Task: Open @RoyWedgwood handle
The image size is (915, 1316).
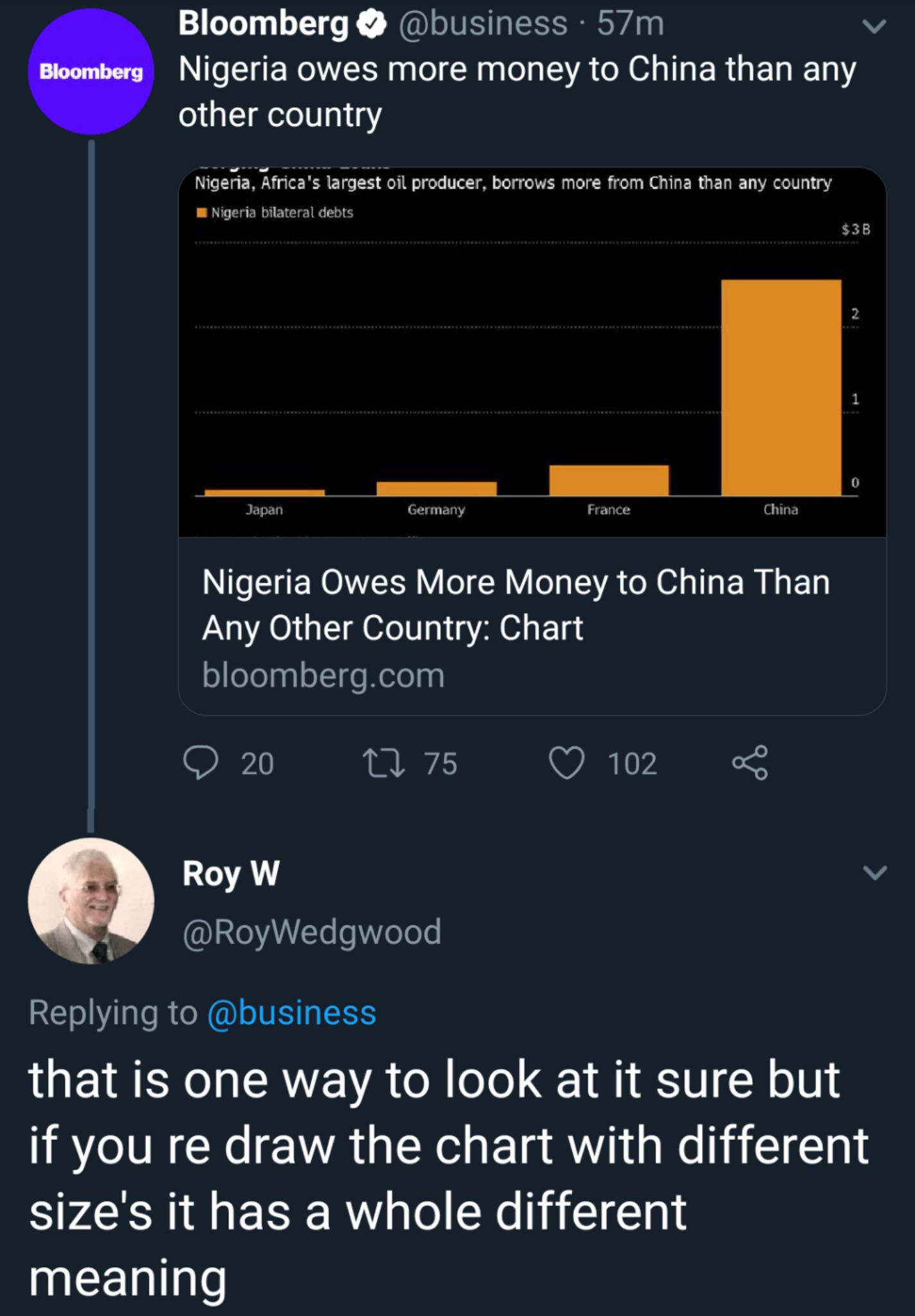Action: [x=312, y=932]
